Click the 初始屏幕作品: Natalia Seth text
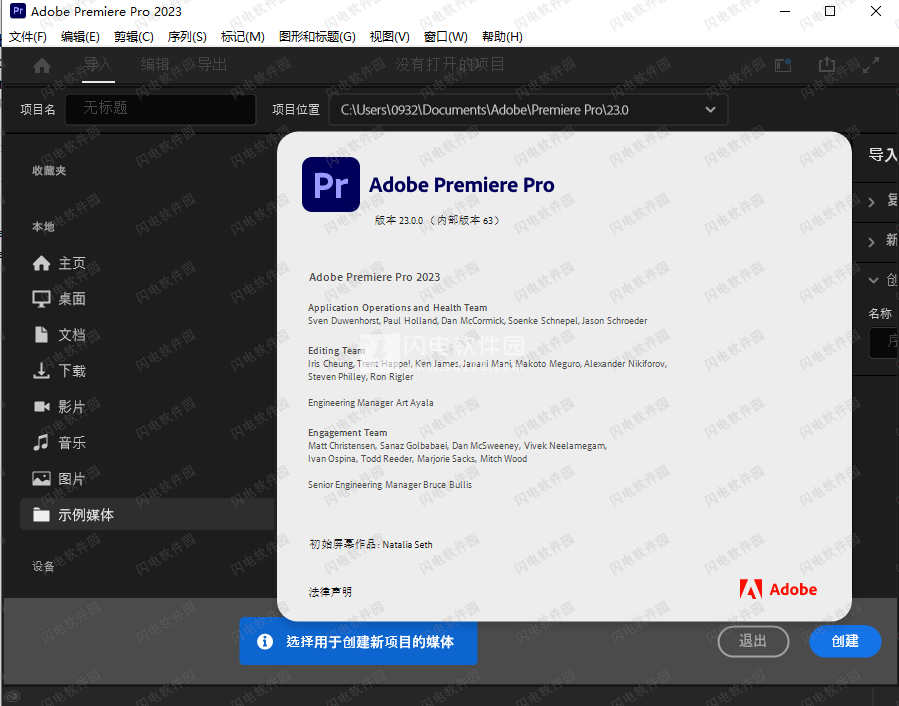 point(371,544)
